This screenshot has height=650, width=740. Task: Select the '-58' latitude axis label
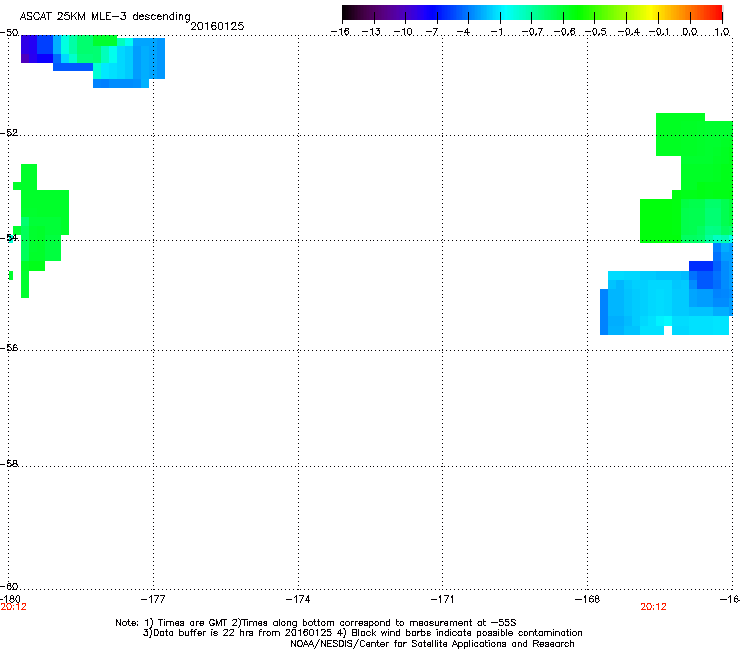(x=9, y=464)
